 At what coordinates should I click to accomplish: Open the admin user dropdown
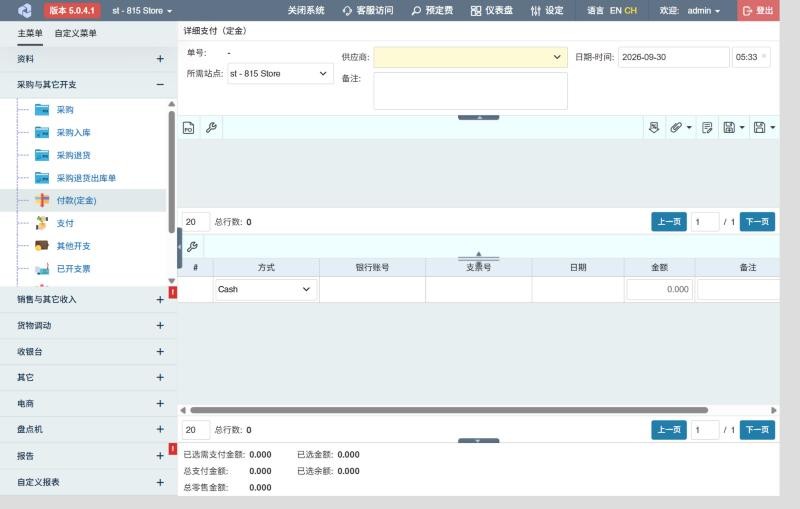pos(704,10)
